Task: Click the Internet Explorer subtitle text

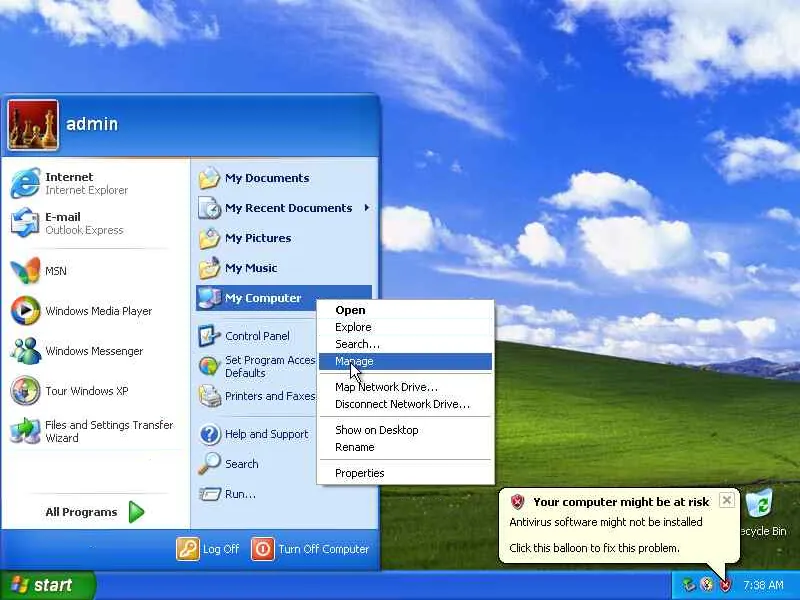Action: click(x=87, y=190)
